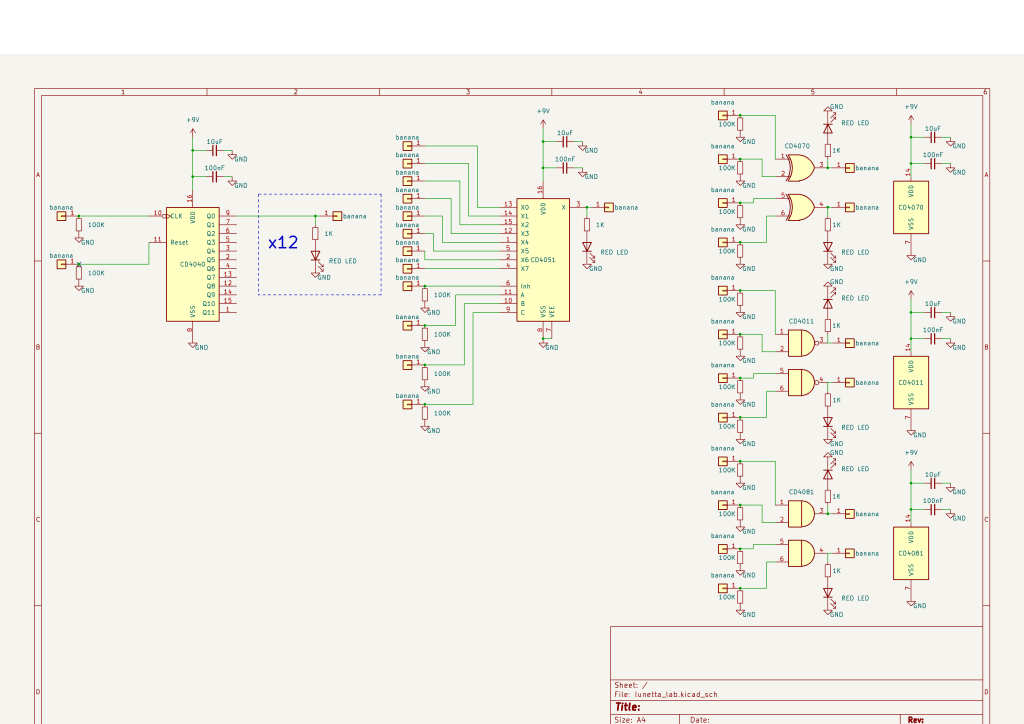Select the blue x12 text annotation

tap(283, 242)
